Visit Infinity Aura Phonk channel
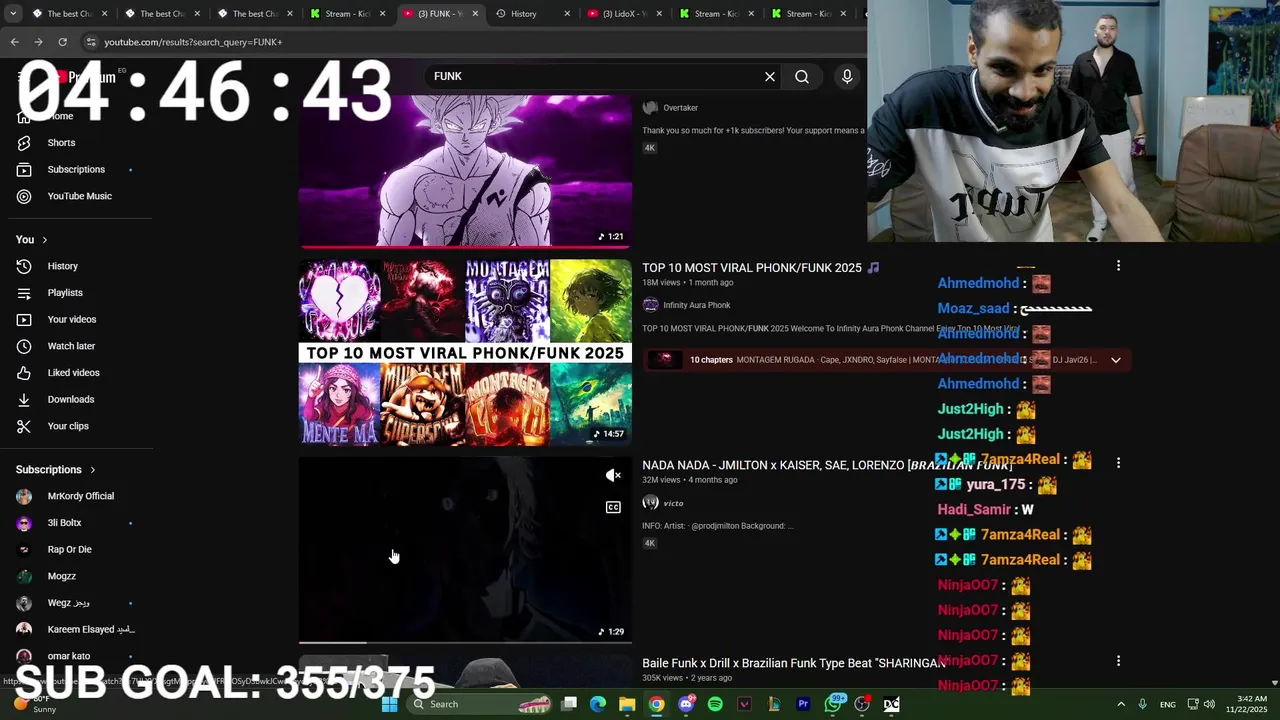Screen dimensions: 1280x720 click(x=696, y=305)
